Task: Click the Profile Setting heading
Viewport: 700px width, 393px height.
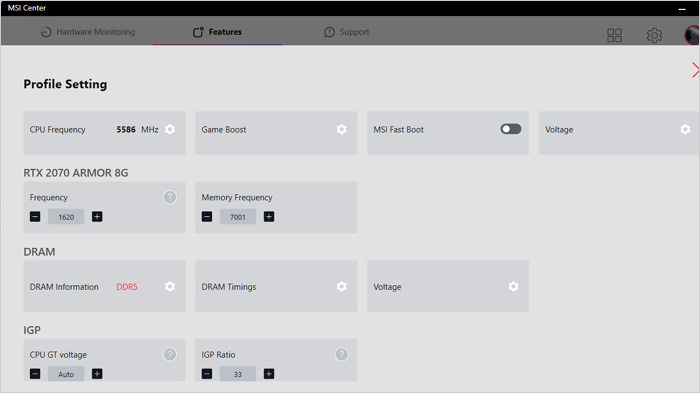Action: click(x=65, y=84)
